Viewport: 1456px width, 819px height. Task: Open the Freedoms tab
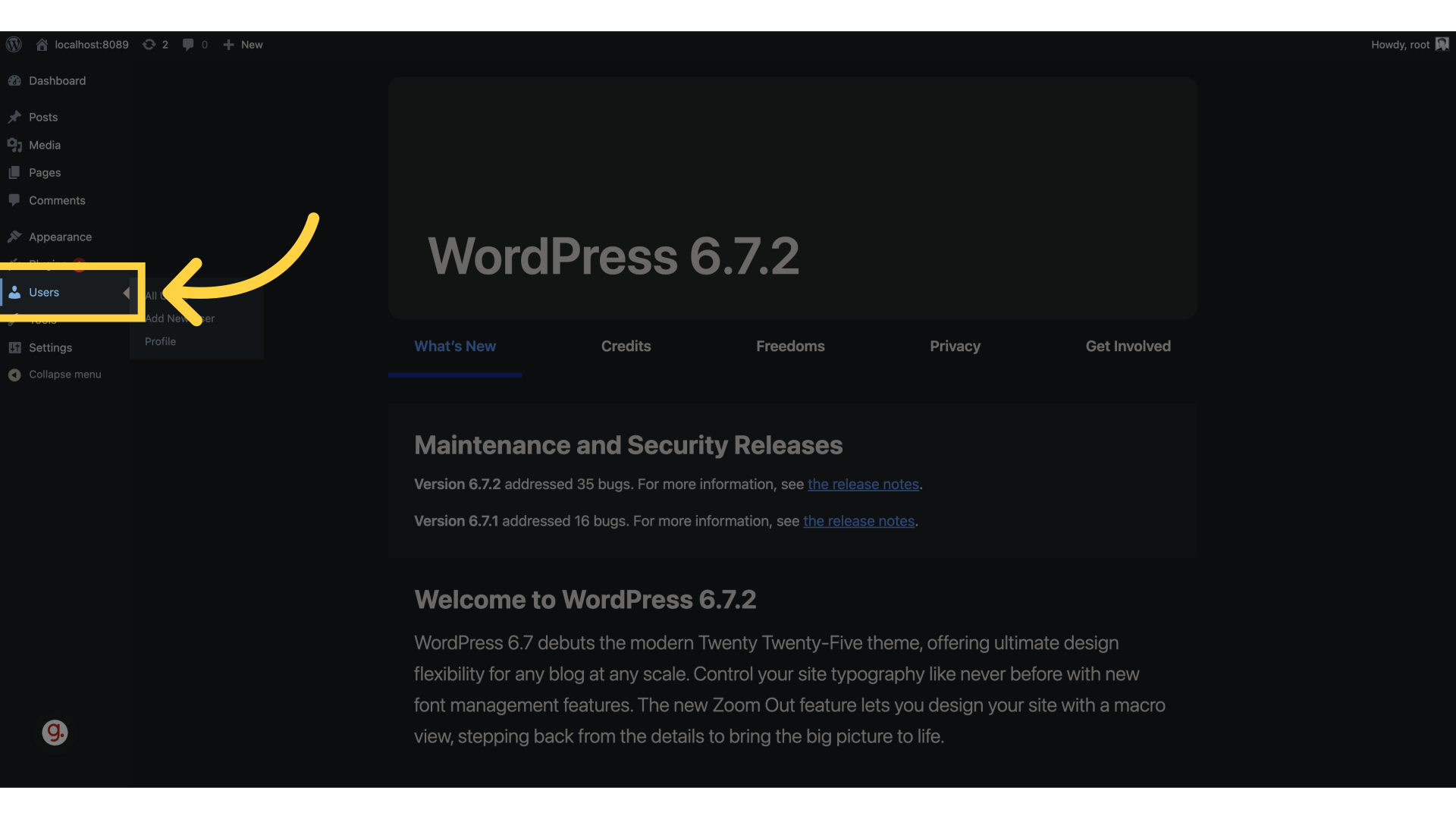coord(790,347)
